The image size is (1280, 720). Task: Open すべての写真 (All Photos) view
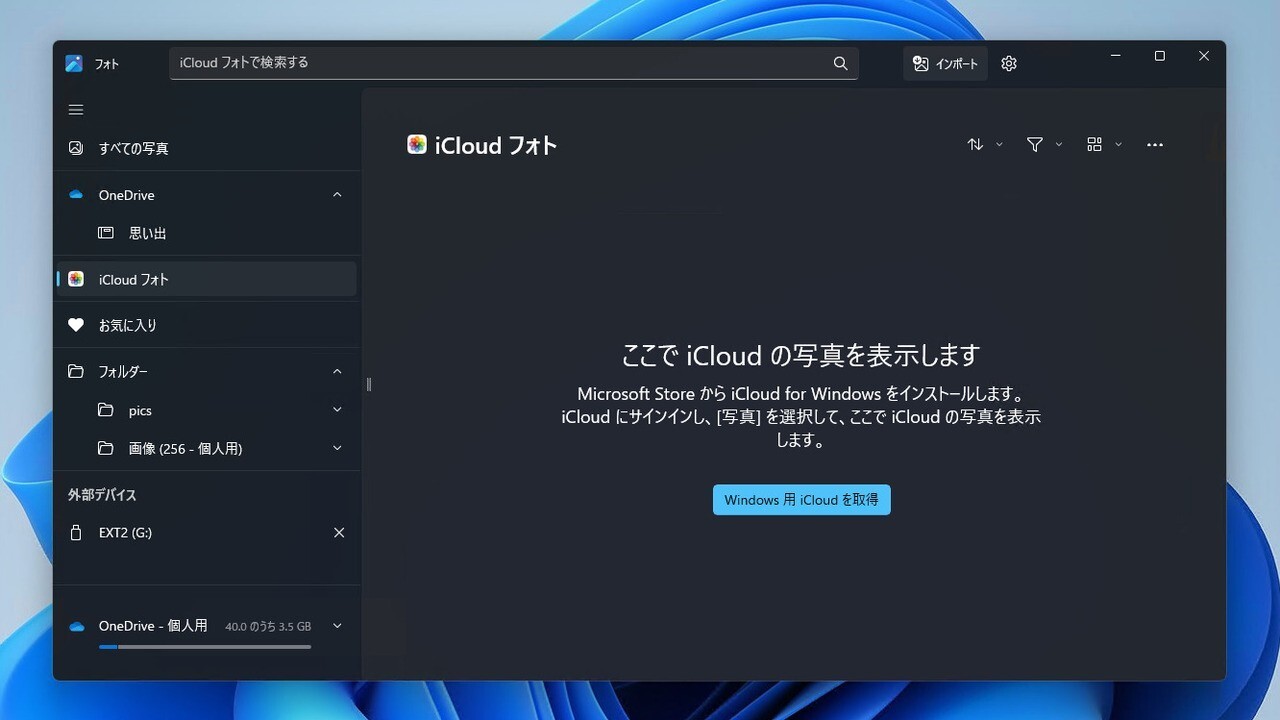point(134,147)
